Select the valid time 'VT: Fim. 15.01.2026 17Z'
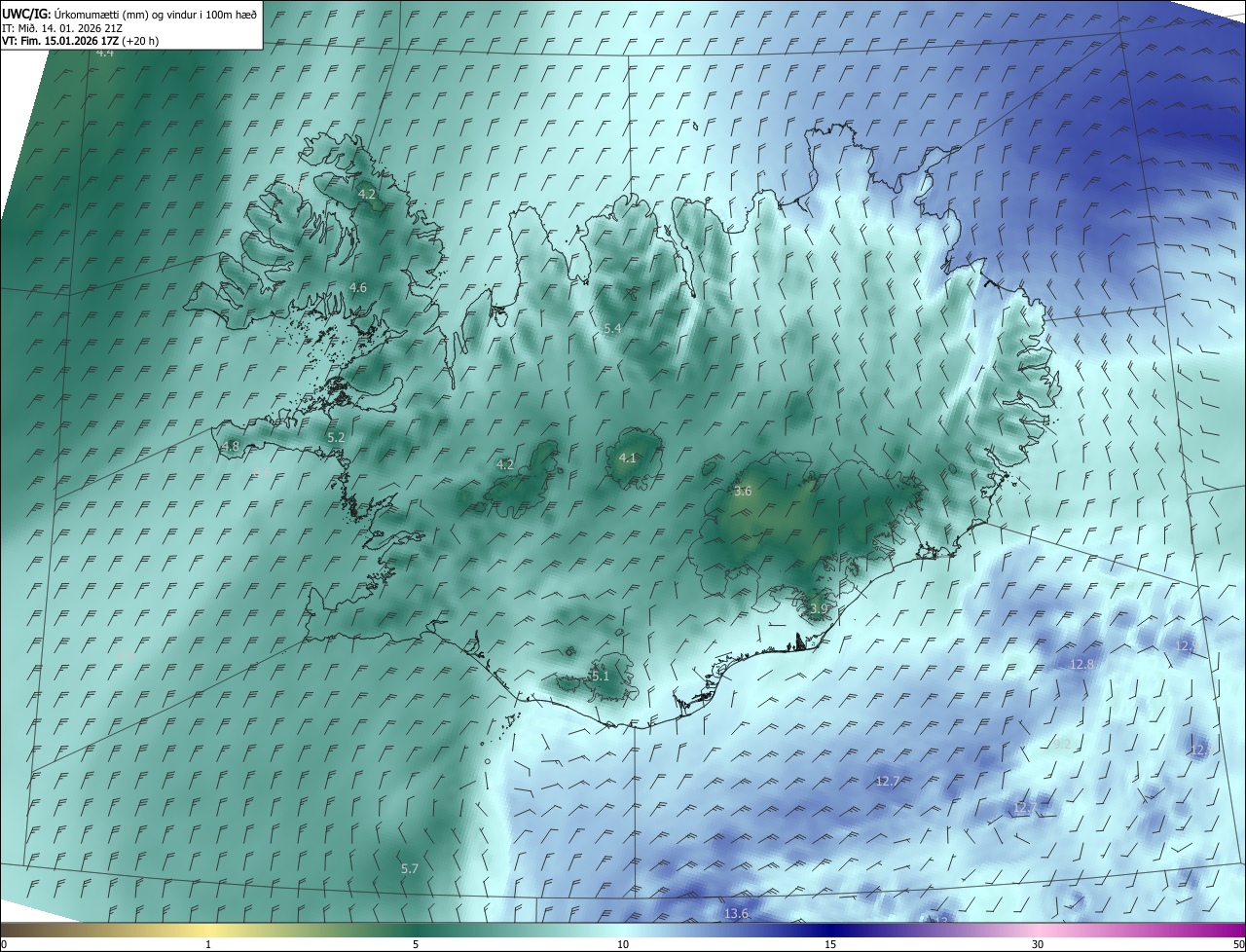The image size is (1246, 952). click(59, 42)
